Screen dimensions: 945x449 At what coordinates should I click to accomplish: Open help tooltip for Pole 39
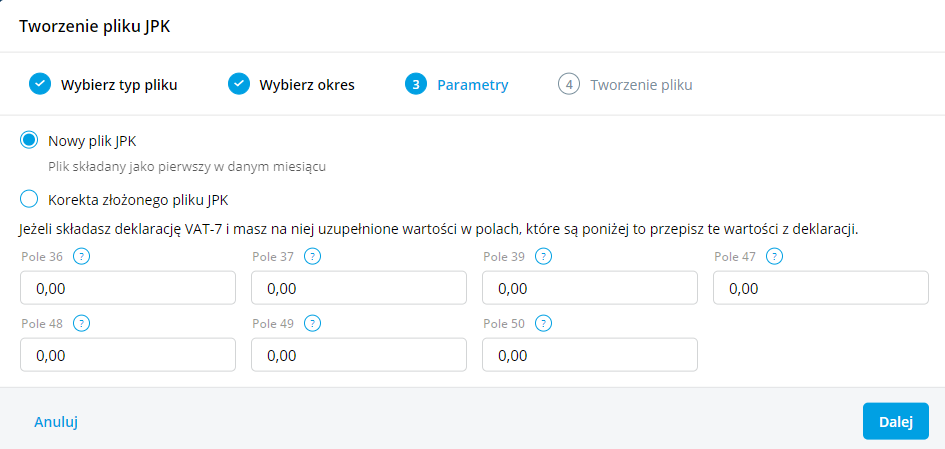click(544, 257)
